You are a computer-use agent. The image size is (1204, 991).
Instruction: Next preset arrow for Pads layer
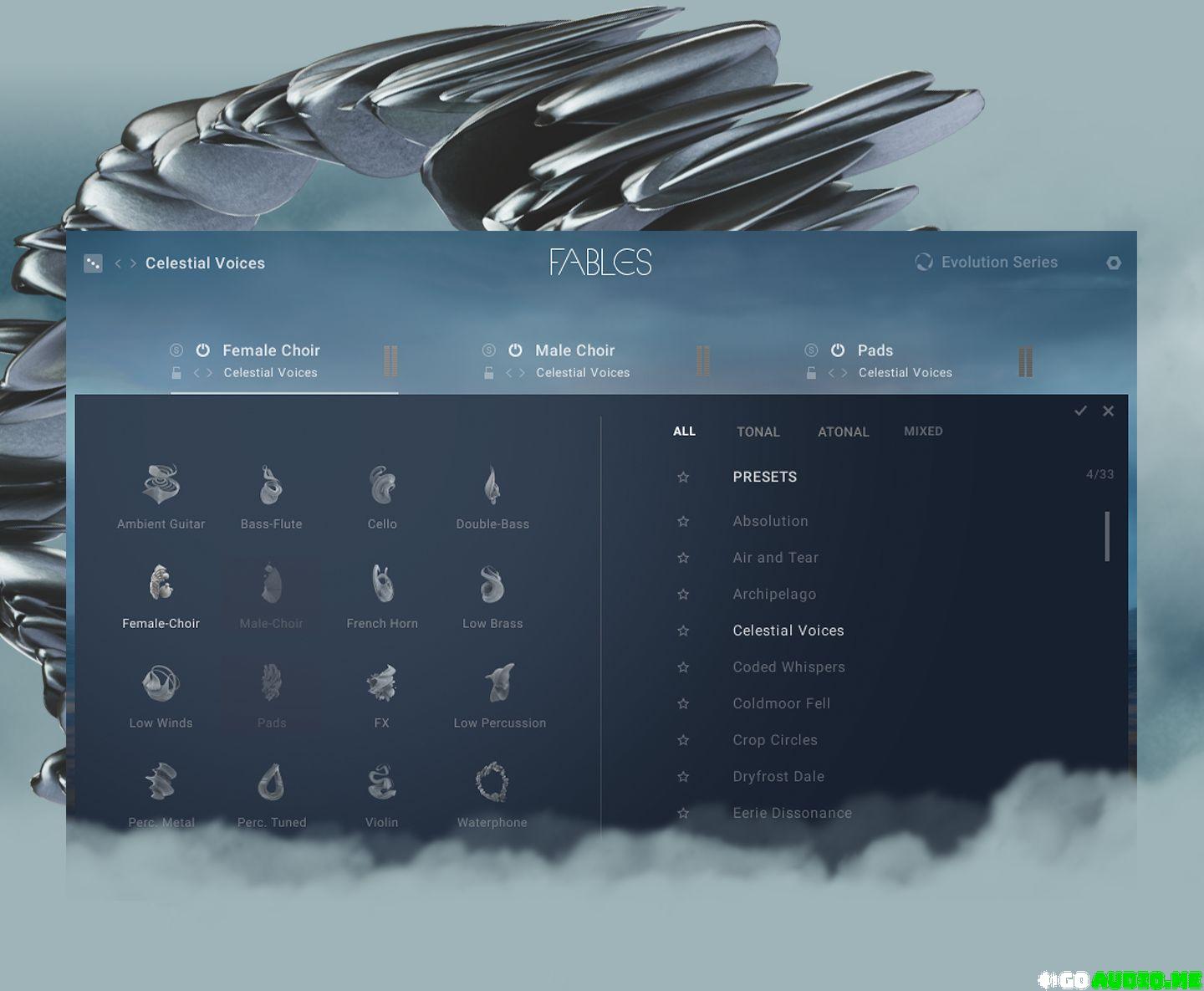click(844, 373)
